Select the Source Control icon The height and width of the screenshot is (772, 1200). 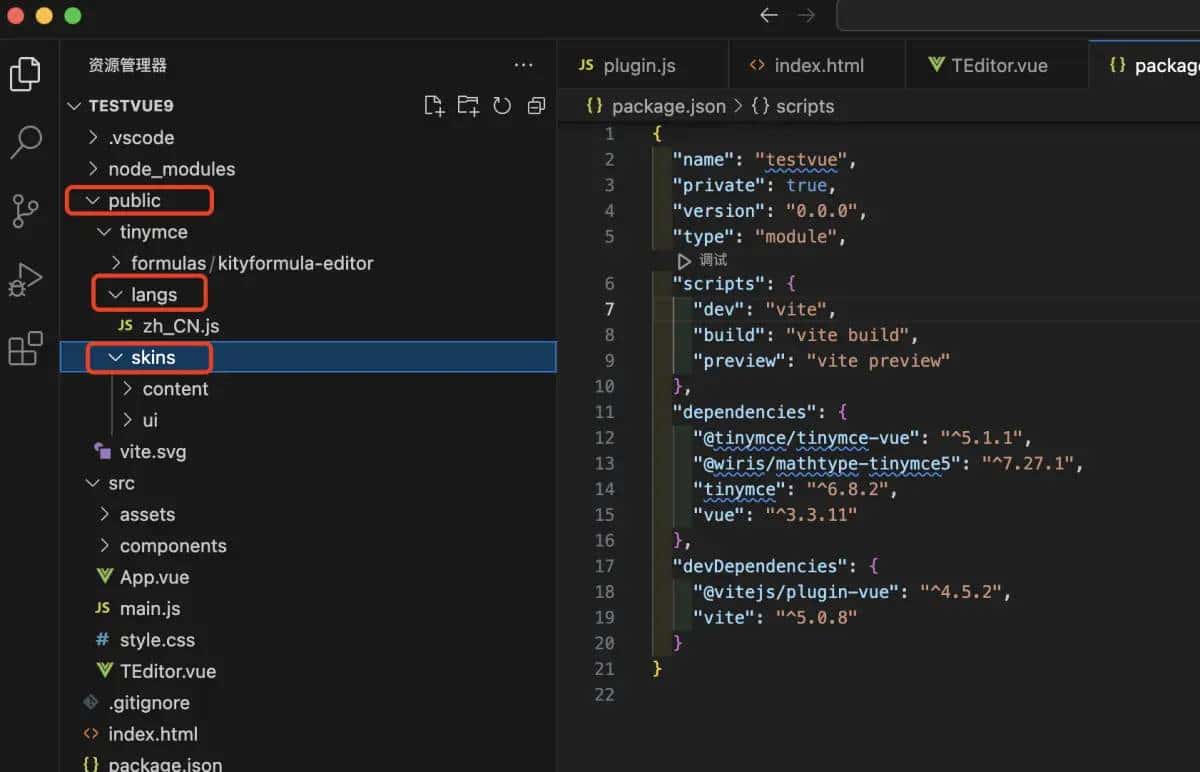click(x=25, y=211)
